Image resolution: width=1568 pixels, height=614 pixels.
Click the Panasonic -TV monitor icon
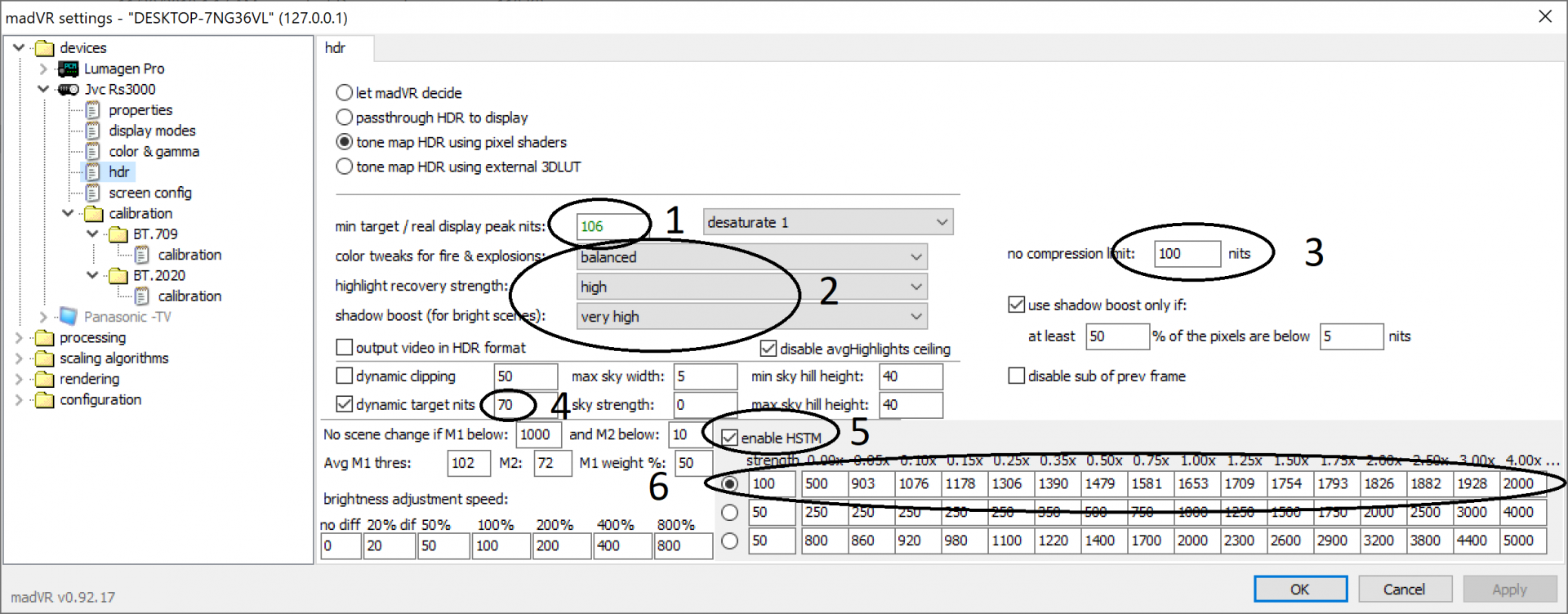[x=69, y=317]
